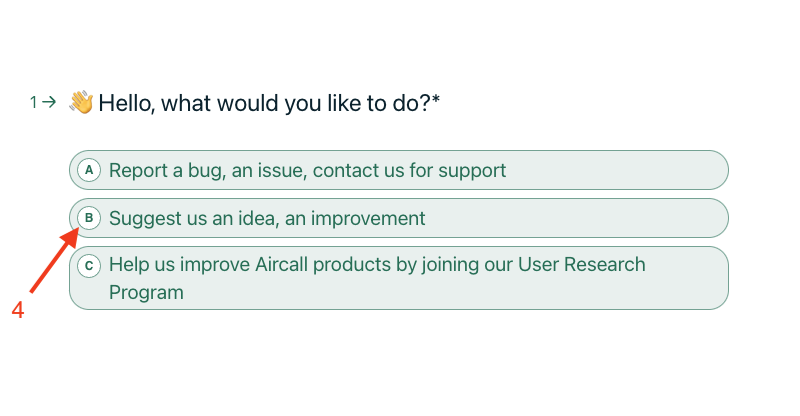Click the letter B key badge

coord(89,218)
